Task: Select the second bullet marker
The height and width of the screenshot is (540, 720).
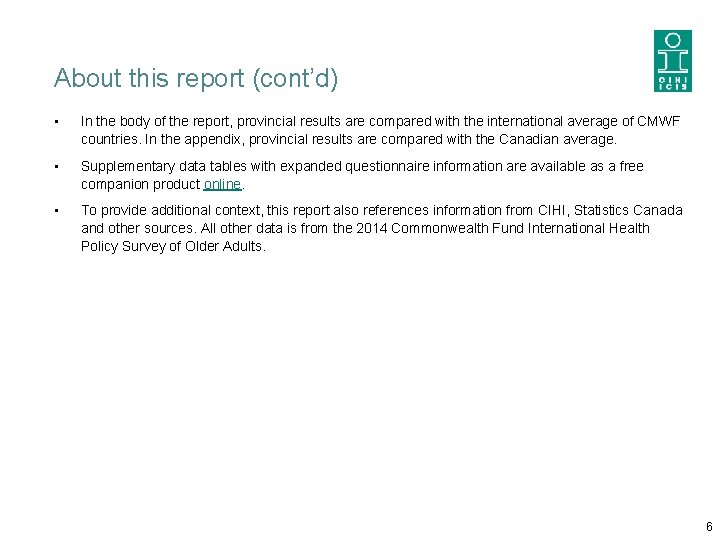Action: tap(58, 167)
